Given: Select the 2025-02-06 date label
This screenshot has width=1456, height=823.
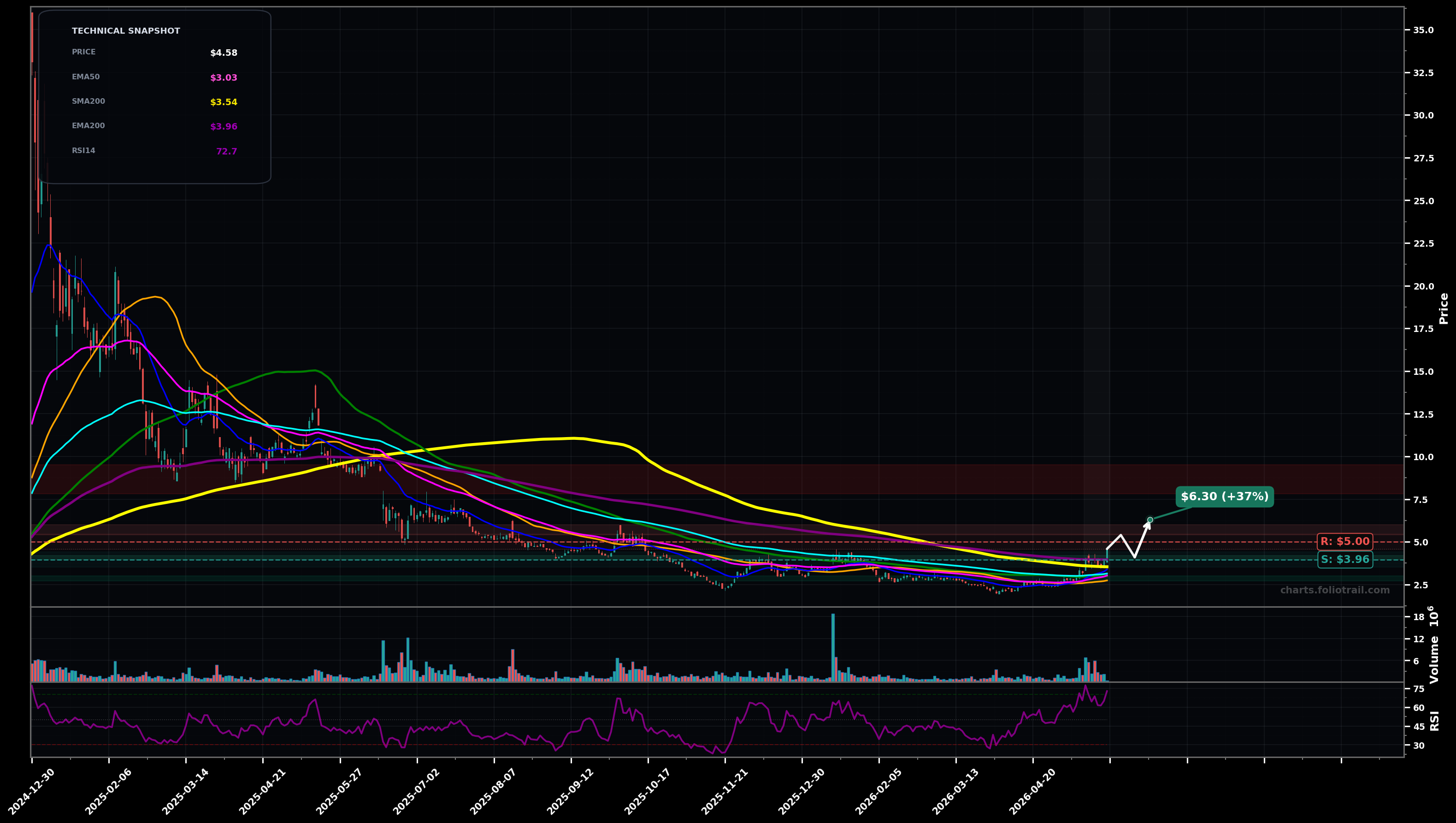Looking at the screenshot, I should (x=108, y=791).
